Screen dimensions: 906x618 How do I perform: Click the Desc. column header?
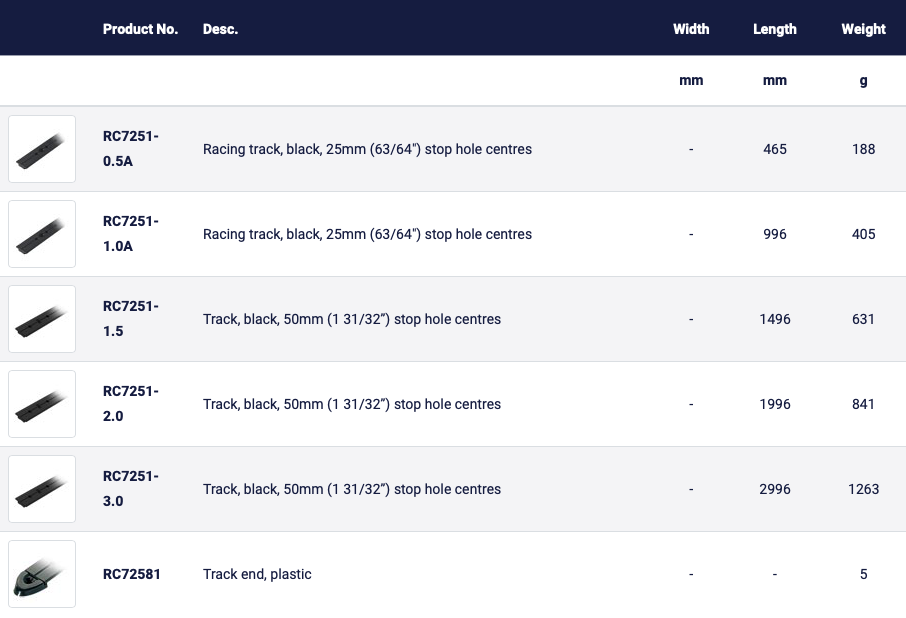(220, 29)
